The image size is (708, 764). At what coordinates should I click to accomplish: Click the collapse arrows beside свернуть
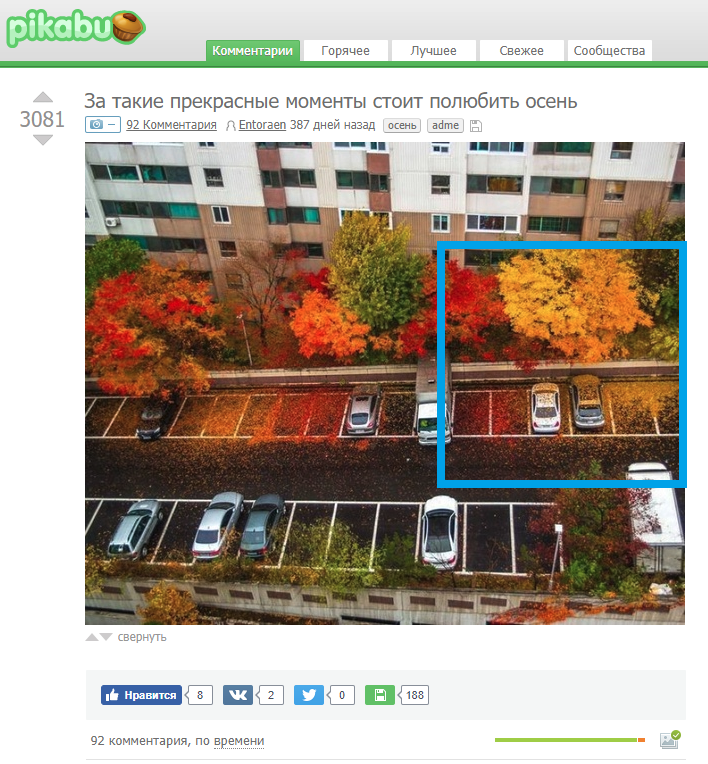coord(99,637)
